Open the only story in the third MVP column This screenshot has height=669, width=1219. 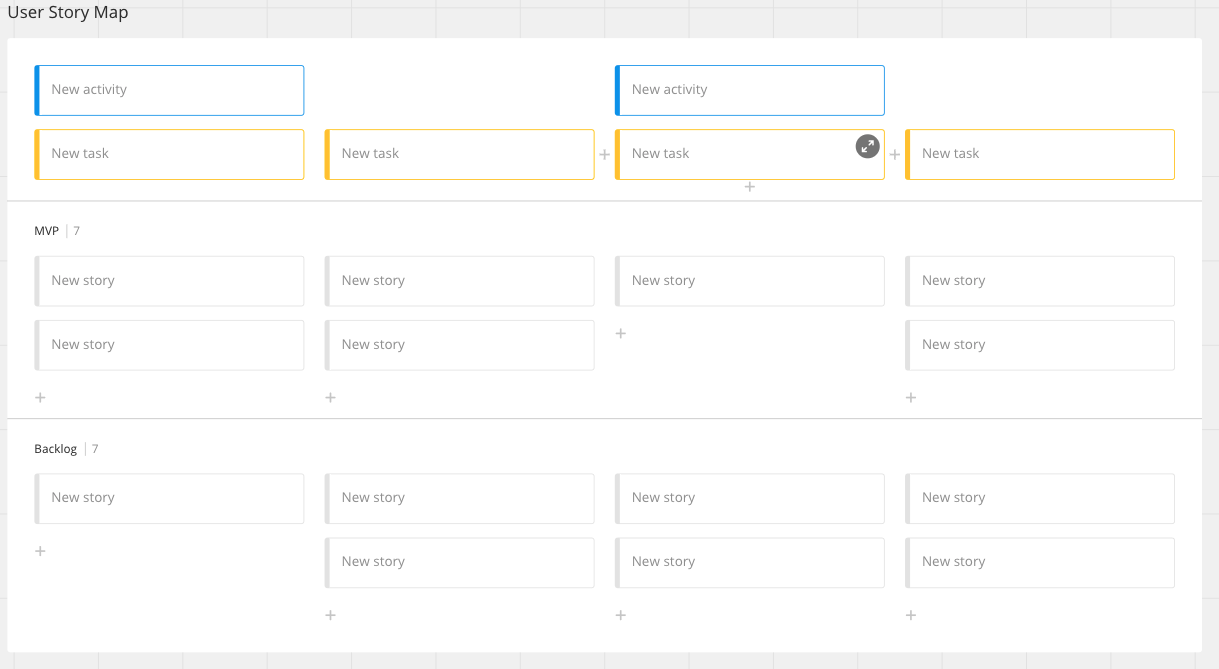click(x=749, y=281)
